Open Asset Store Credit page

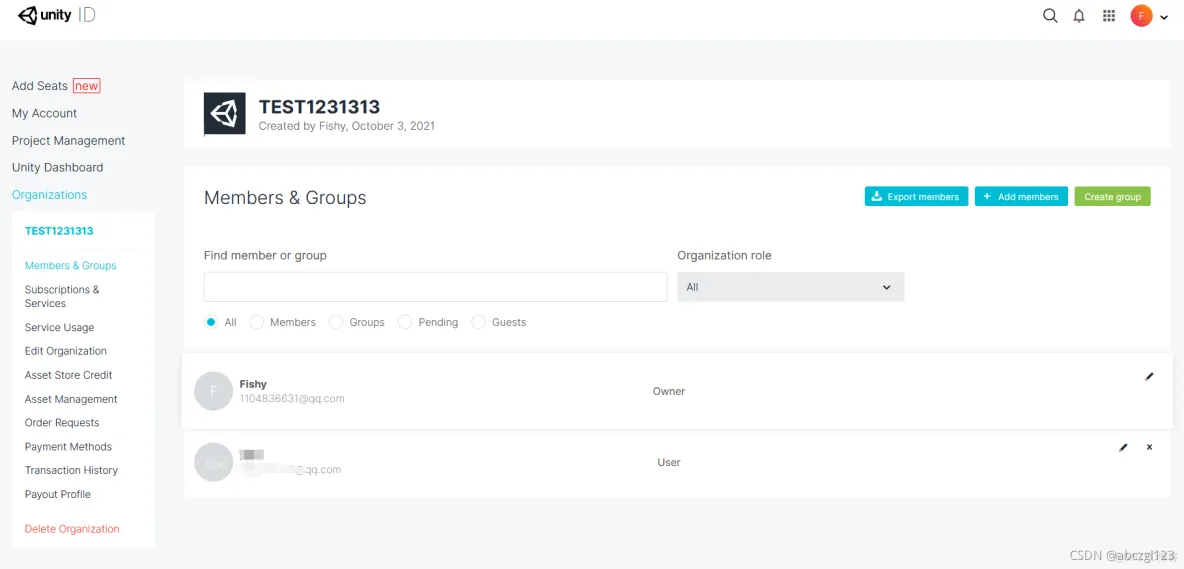point(68,375)
